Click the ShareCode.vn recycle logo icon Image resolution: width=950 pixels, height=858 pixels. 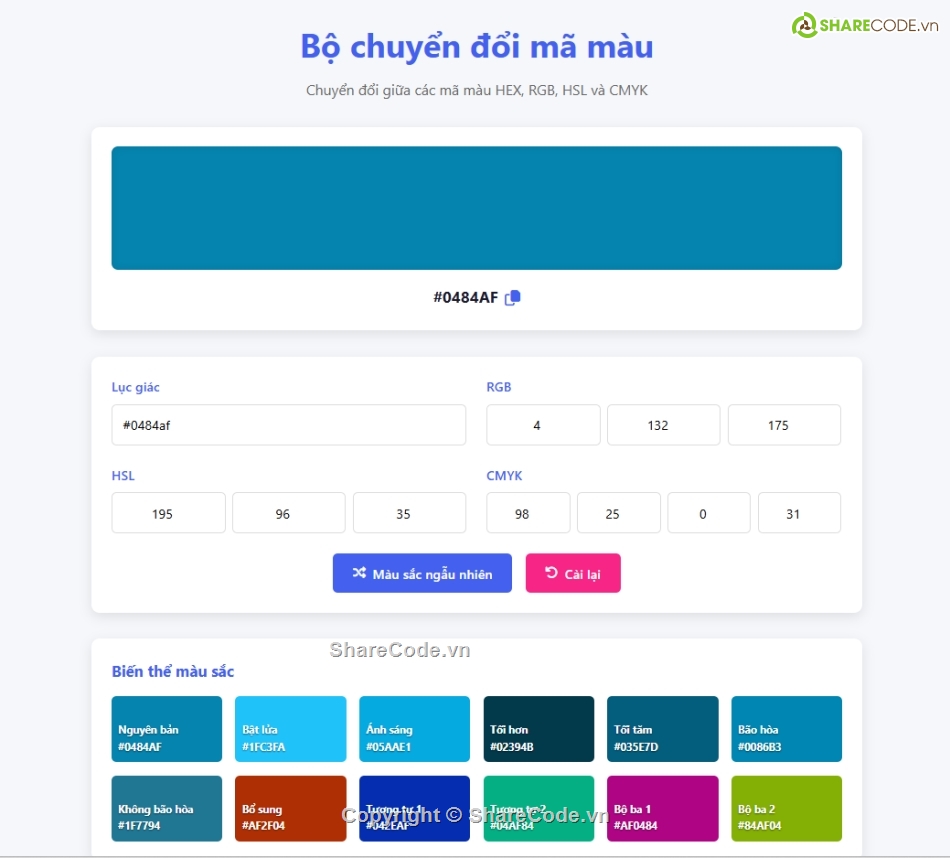805,20
